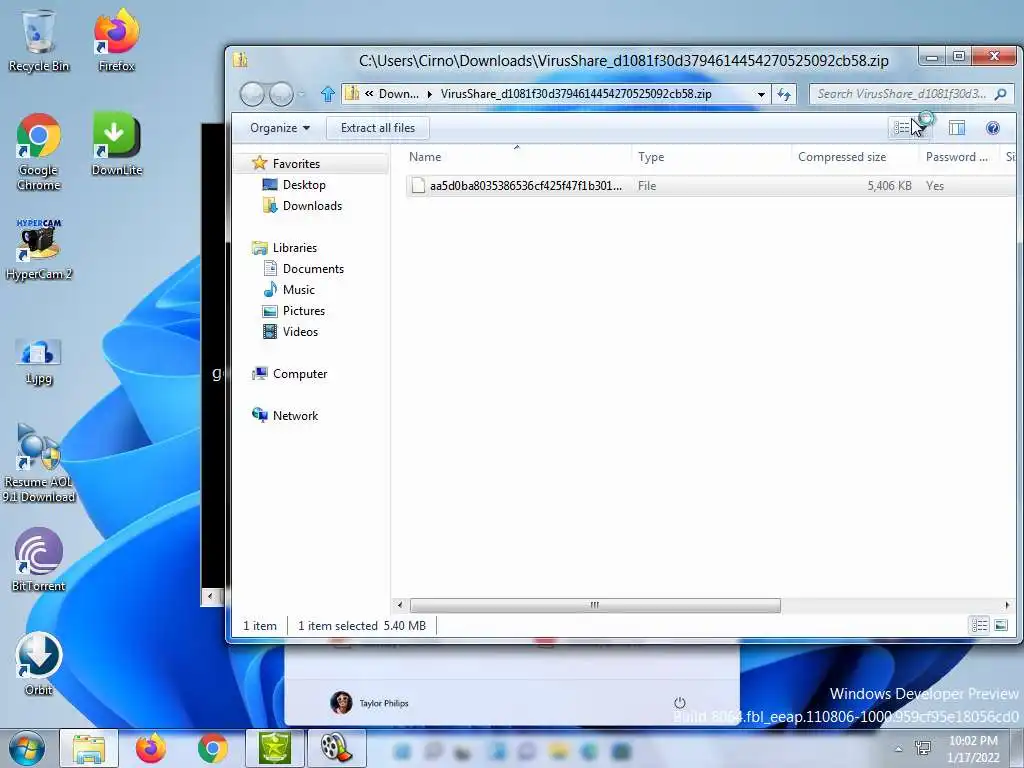Click Extract all files
The width and height of the screenshot is (1024, 768).
pos(377,128)
